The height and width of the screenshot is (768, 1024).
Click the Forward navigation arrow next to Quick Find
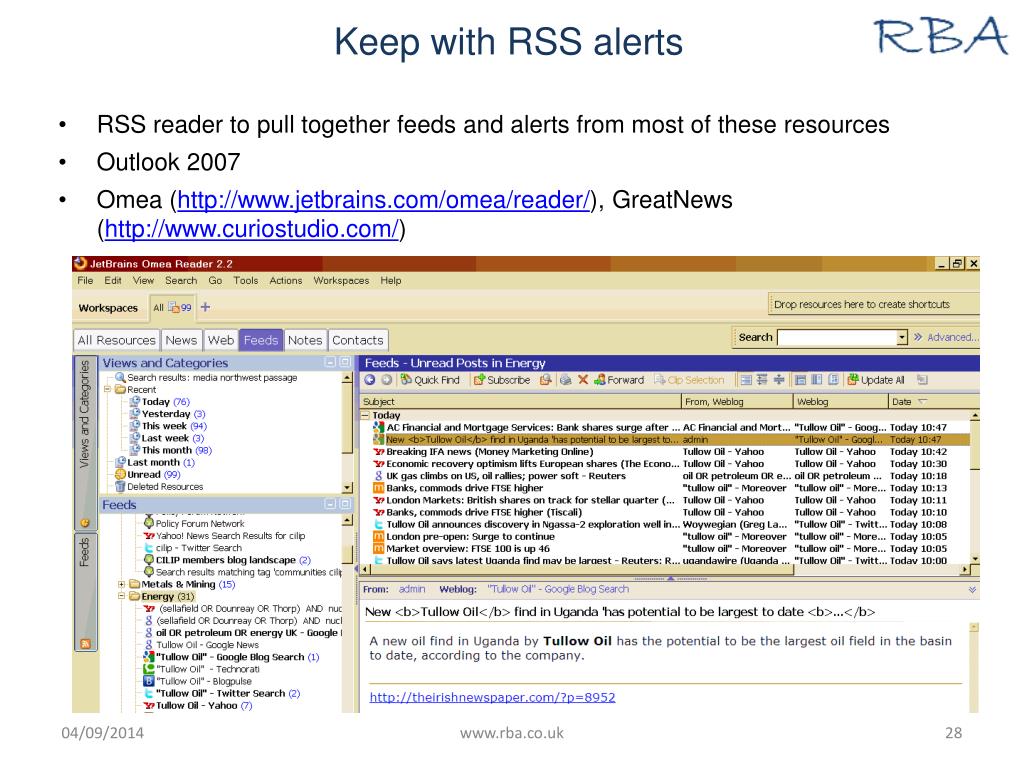click(387, 379)
